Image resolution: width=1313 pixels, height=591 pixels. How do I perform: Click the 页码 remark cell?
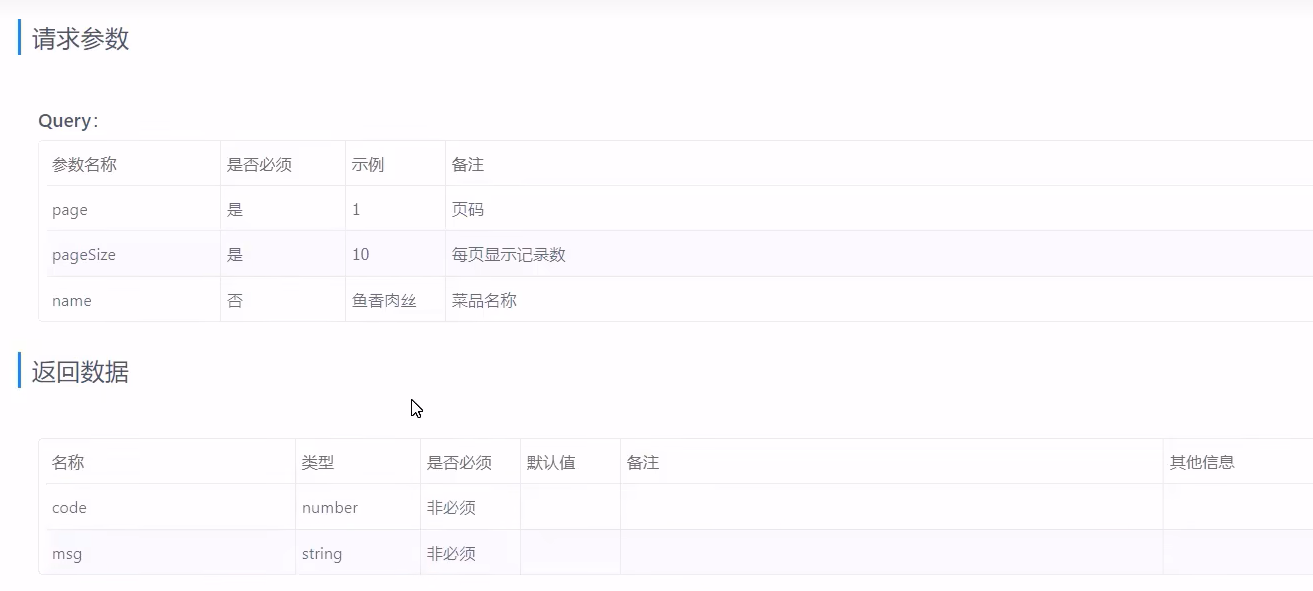(468, 210)
